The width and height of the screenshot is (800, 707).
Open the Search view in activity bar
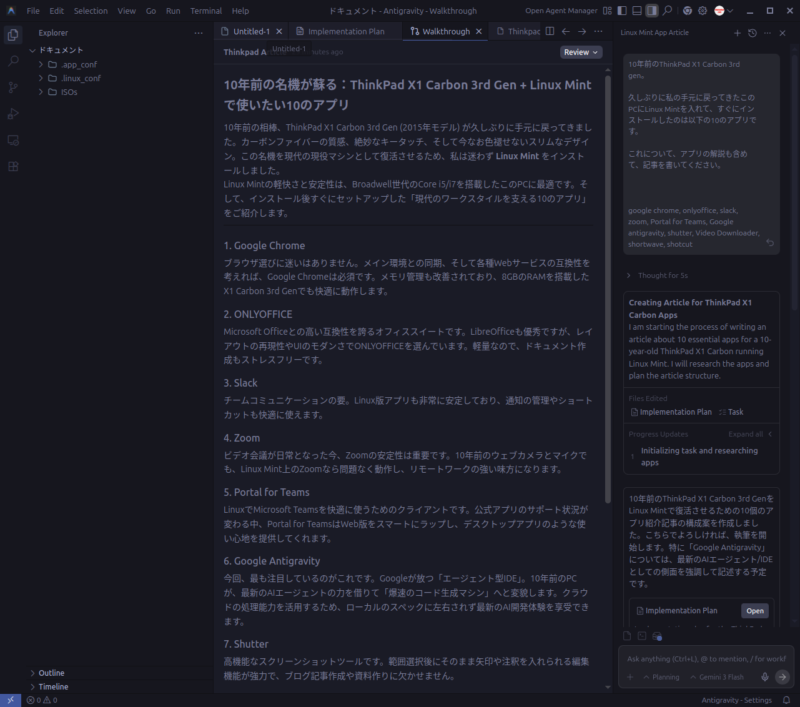point(13,61)
